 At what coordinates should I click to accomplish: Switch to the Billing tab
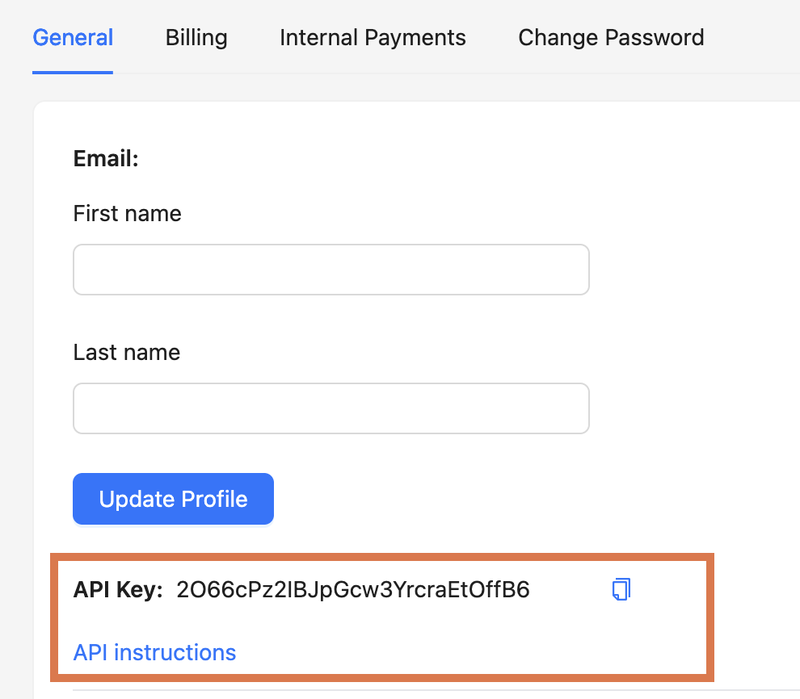(196, 38)
